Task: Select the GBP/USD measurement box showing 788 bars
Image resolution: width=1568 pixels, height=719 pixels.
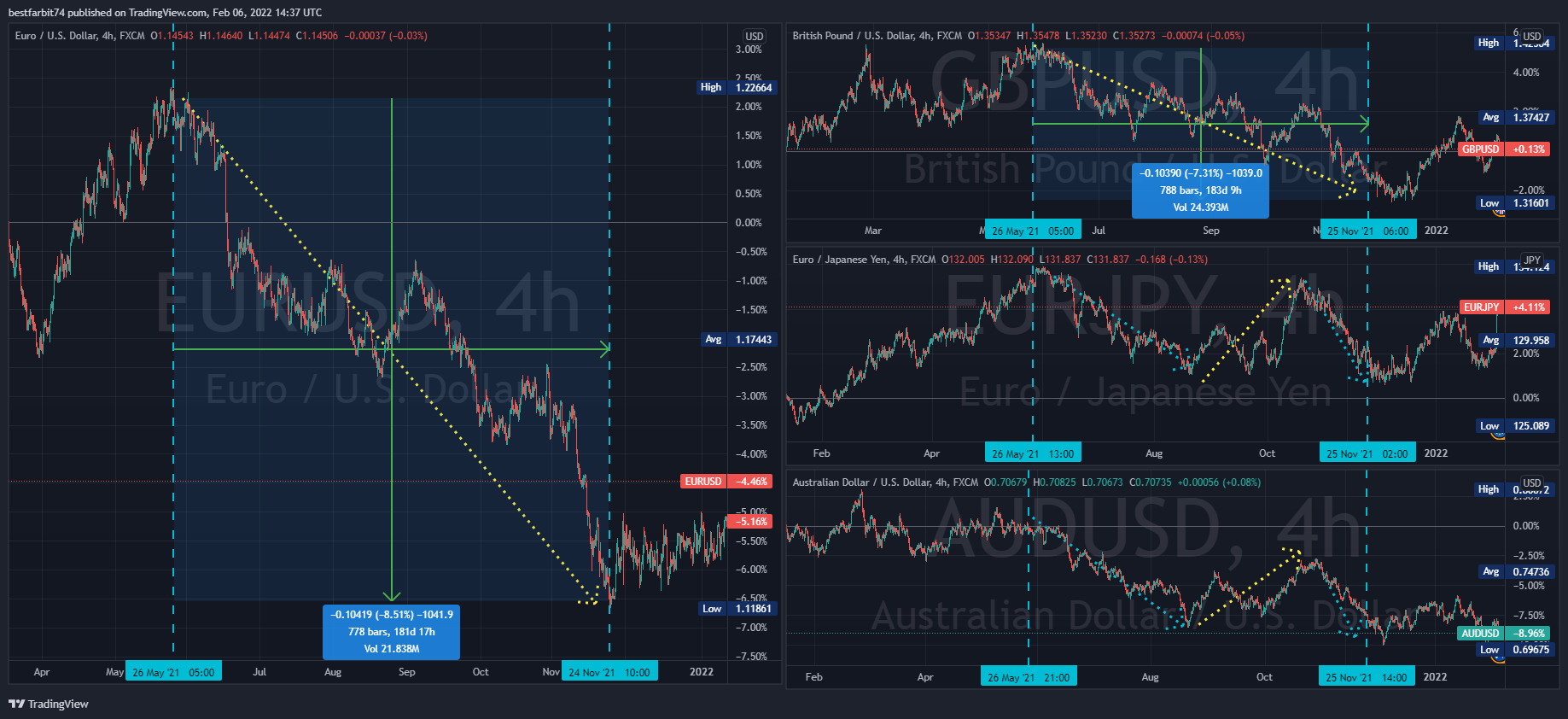Action: click(x=1200, y=190)
